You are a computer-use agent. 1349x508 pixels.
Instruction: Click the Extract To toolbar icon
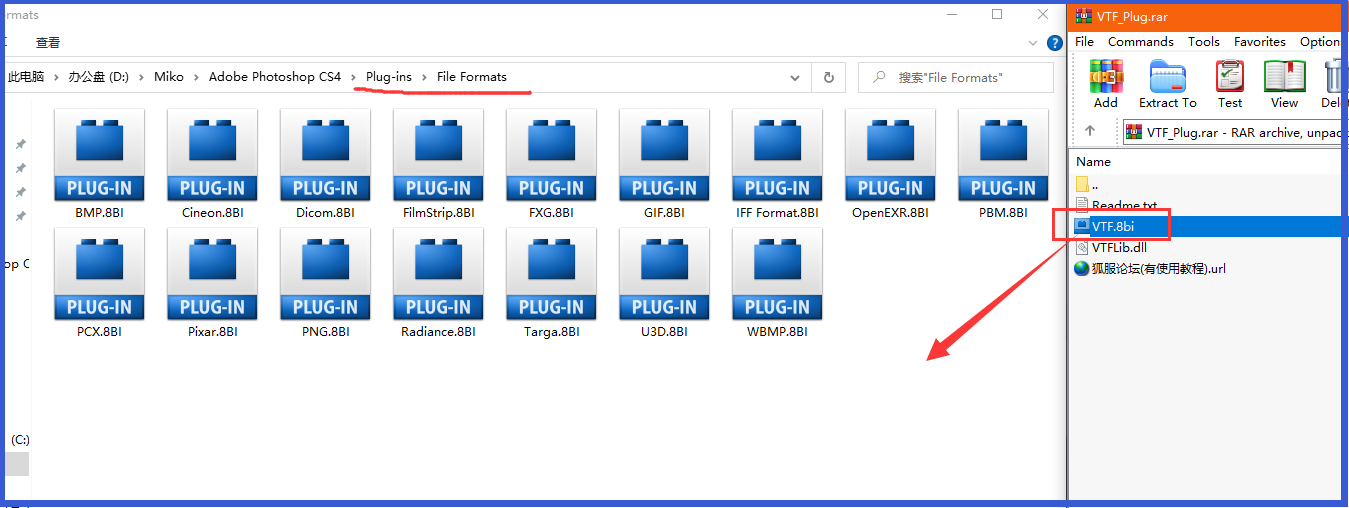1167,83
